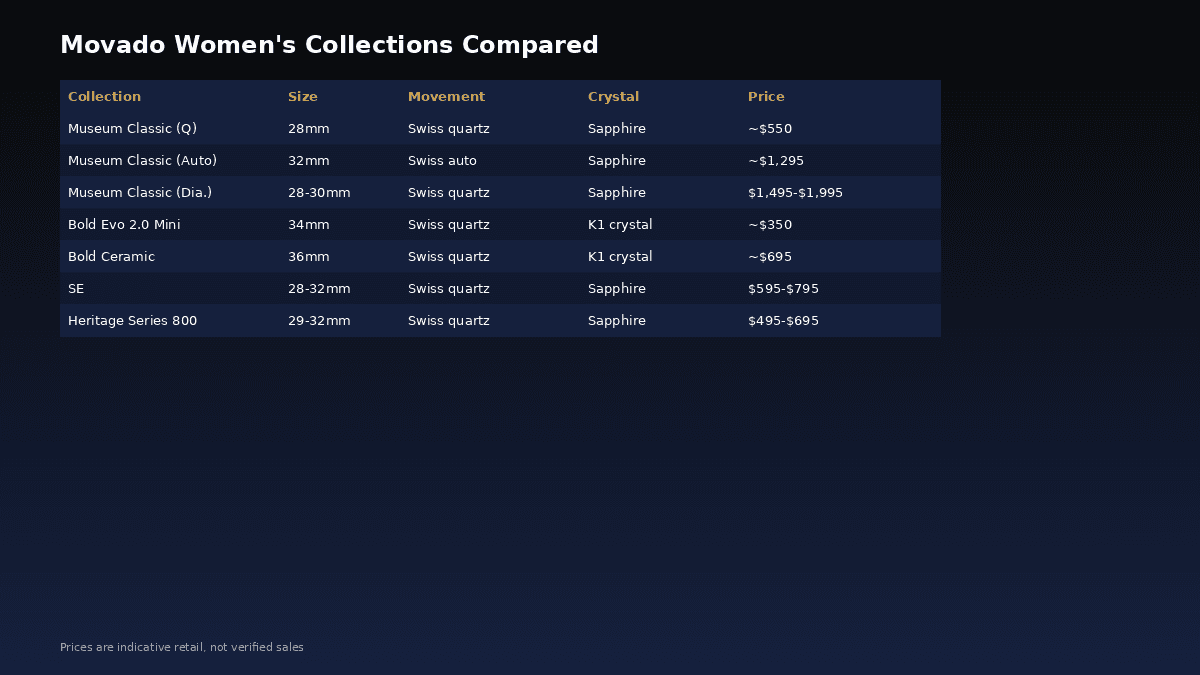Click the '28-32mm' size value

pyautogui.click(x=319, y=289)
